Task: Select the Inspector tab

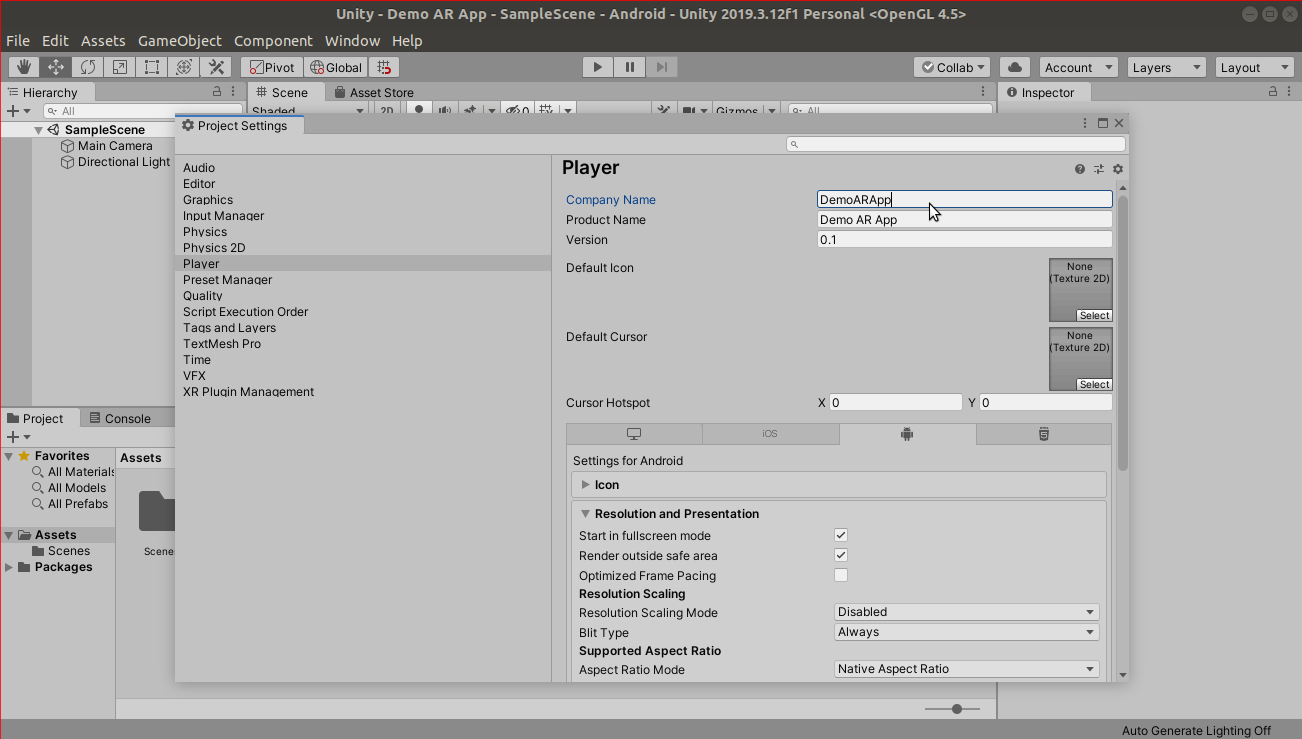Action: (x=1039, y=92)
